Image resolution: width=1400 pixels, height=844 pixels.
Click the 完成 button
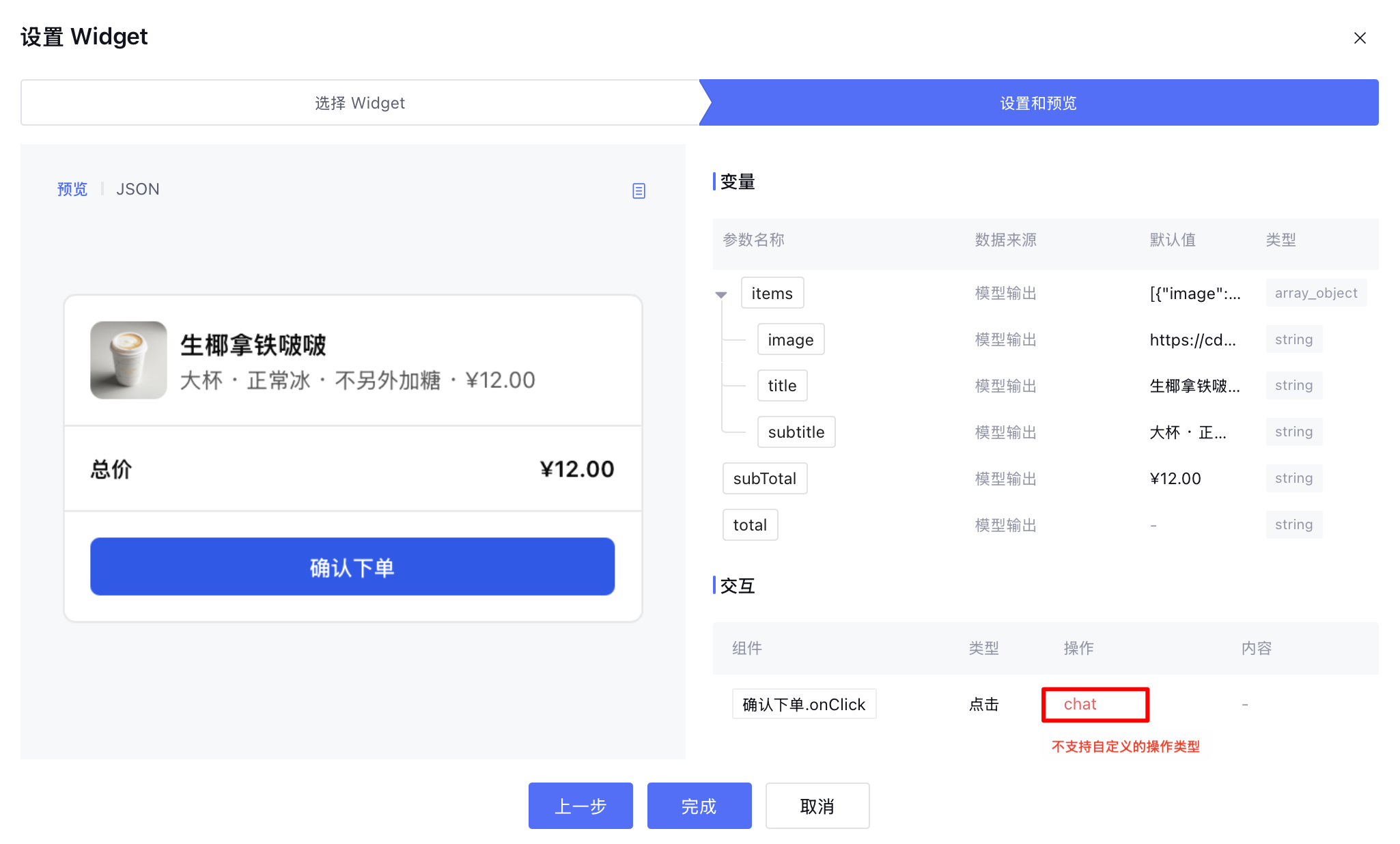click(699, 806)
